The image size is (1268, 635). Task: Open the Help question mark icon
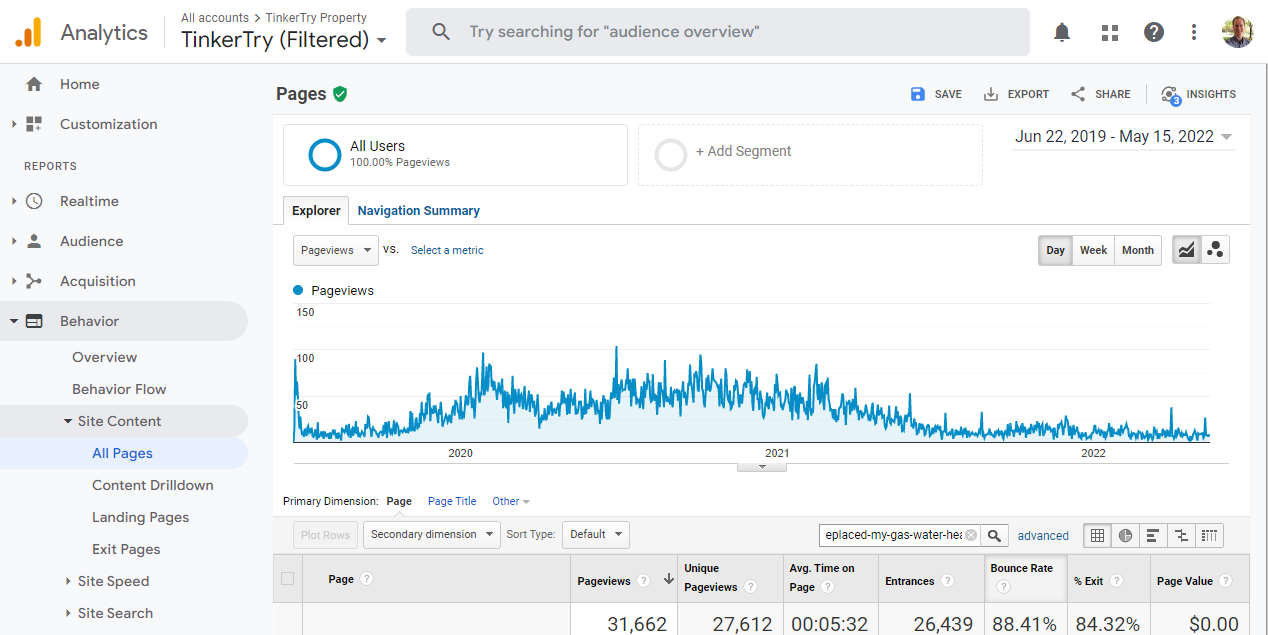[1154, 32]
